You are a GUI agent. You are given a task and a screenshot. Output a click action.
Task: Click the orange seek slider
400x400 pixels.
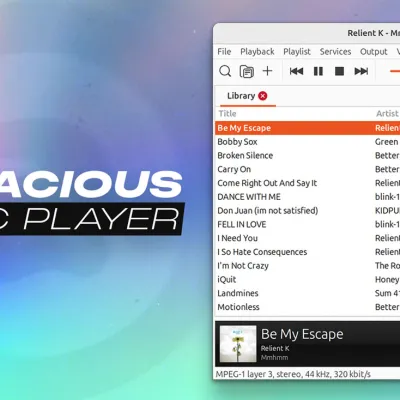click(395, 71)
